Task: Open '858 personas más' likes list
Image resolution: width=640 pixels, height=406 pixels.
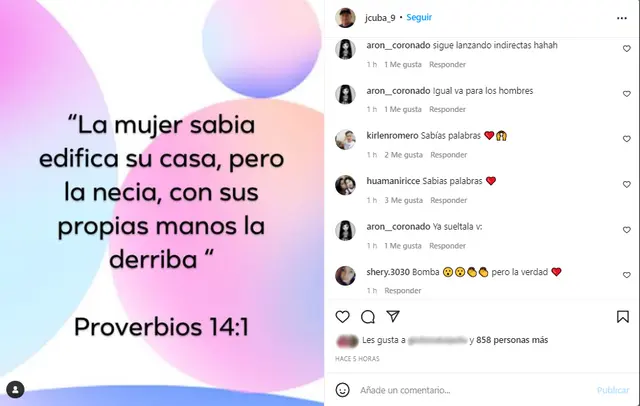Action: click(512, 340)
